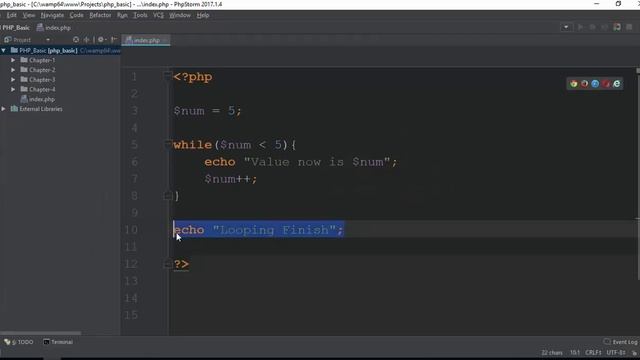
Task: Click fold end marker at line 8
Action: point(167,196)
